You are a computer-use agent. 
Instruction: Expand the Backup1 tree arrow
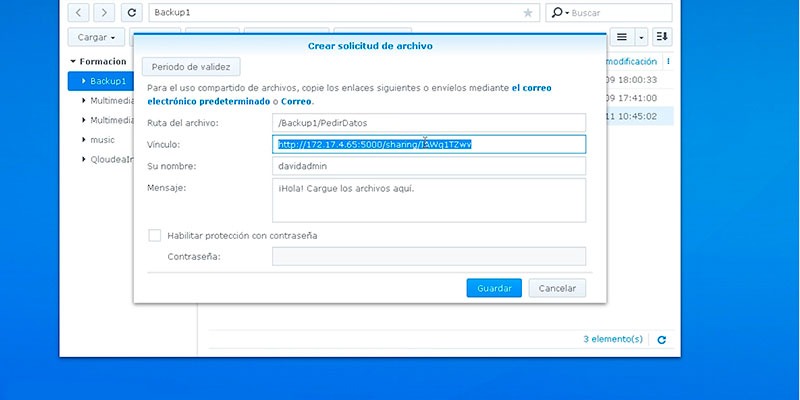[84, 81]
